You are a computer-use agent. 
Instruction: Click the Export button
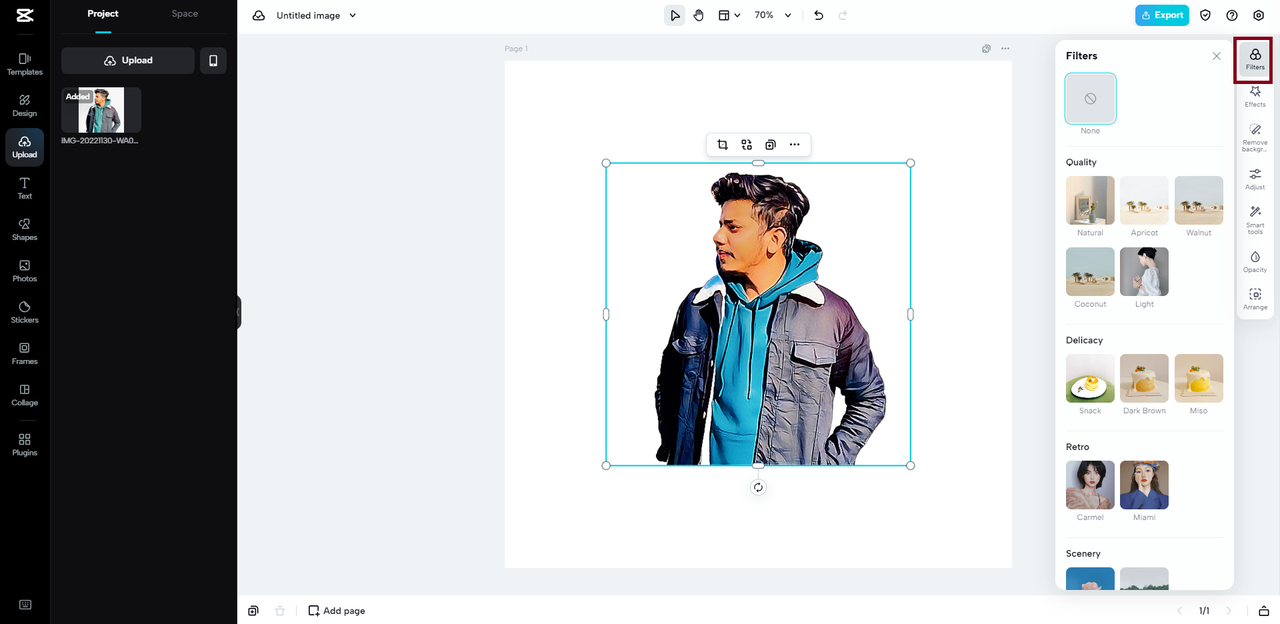(1162, 15)
